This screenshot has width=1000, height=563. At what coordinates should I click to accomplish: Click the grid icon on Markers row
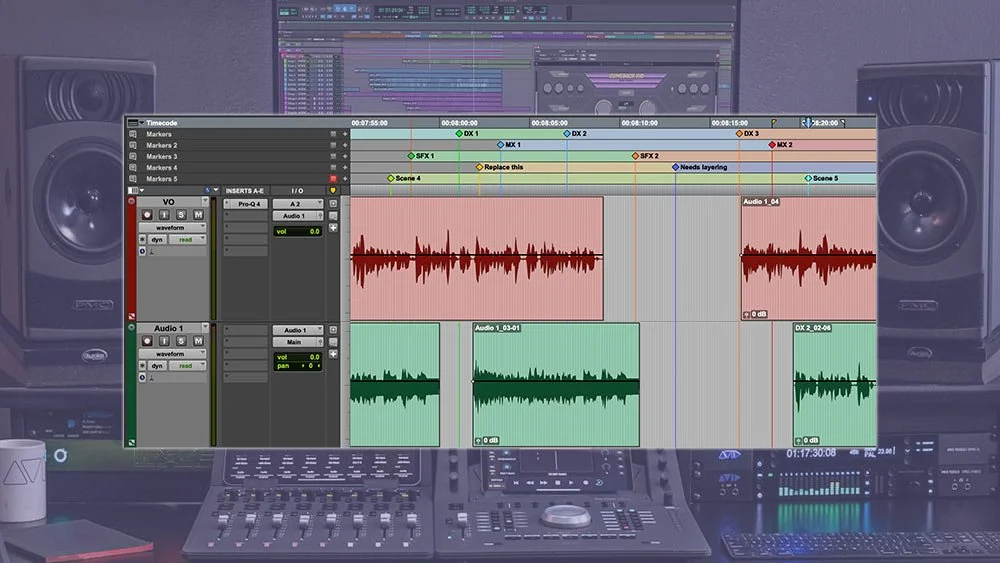pos(333,134)
